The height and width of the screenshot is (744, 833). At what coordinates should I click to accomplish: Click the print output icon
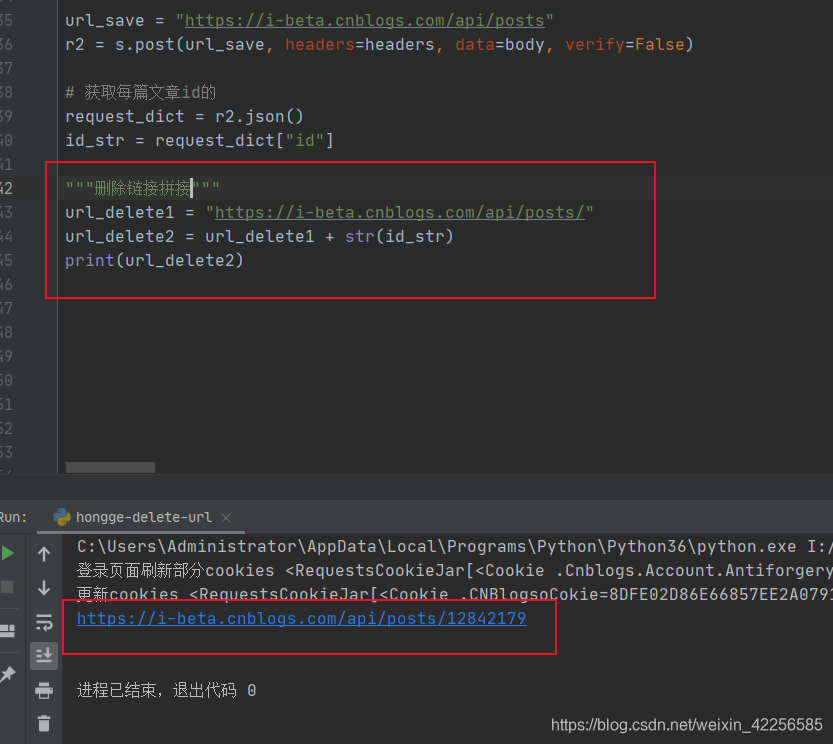click(44, 690)
